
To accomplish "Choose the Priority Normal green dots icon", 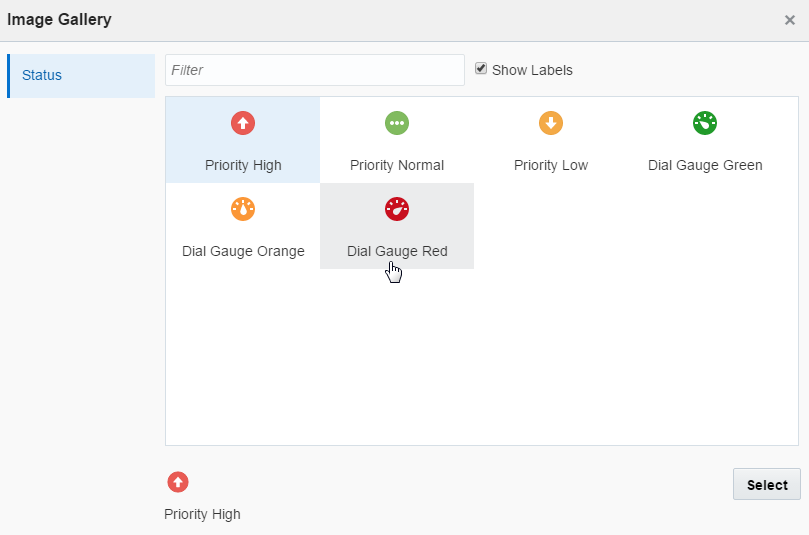I will (x=397, y=123).
